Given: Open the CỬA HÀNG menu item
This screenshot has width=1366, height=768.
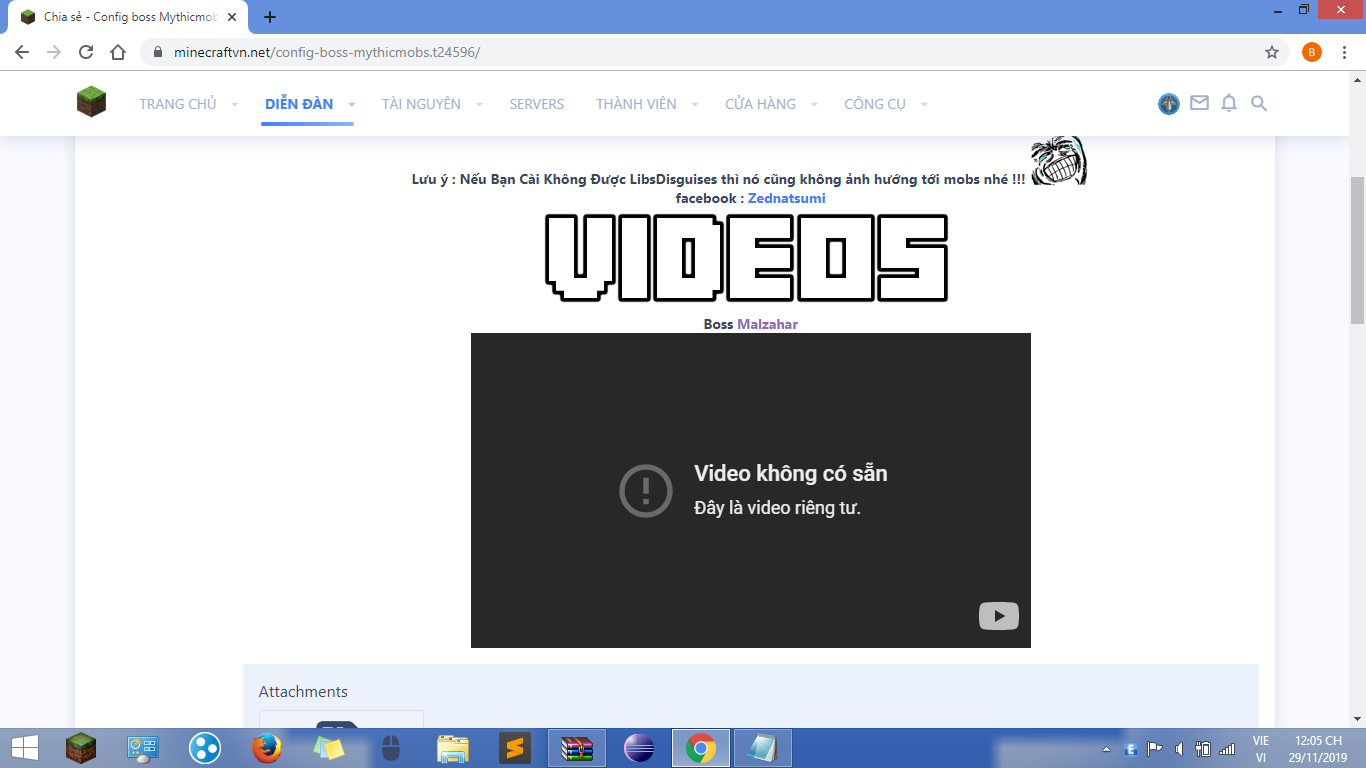Looking at the screenshot, I should [x=760, y=104].
